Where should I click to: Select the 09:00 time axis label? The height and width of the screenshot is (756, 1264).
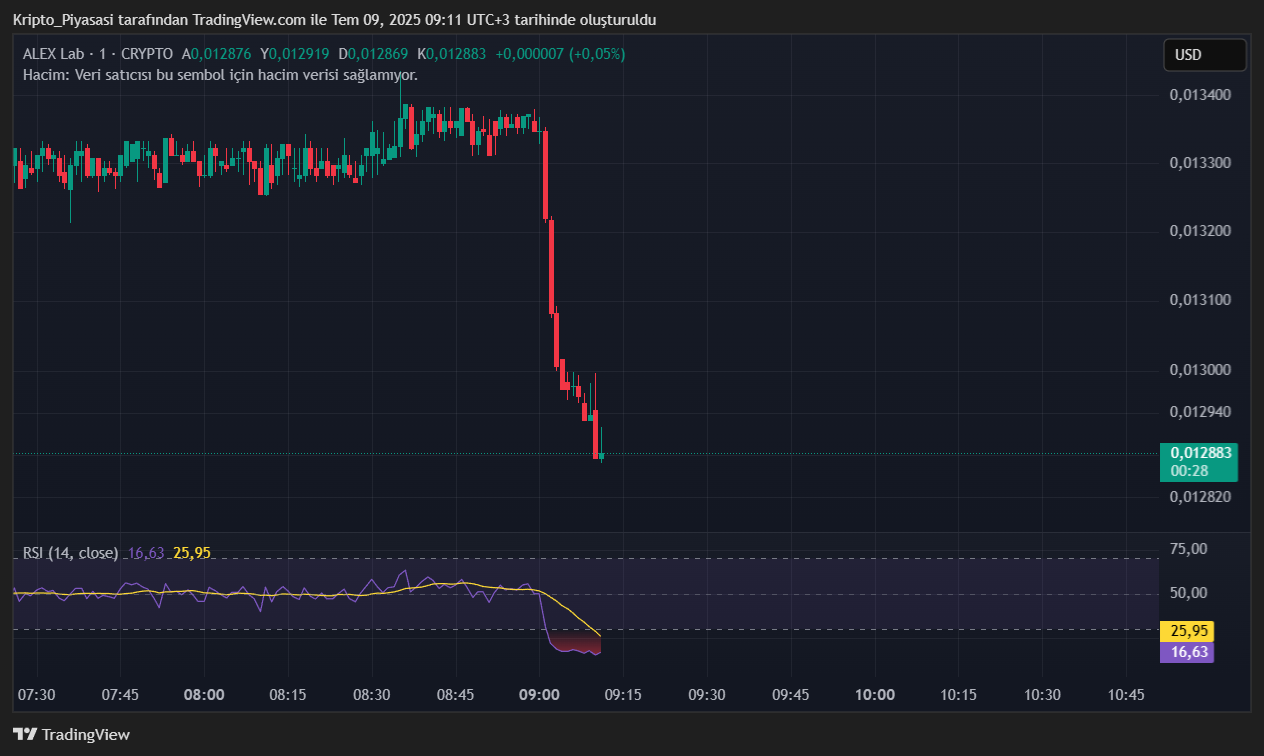[540, 695]
